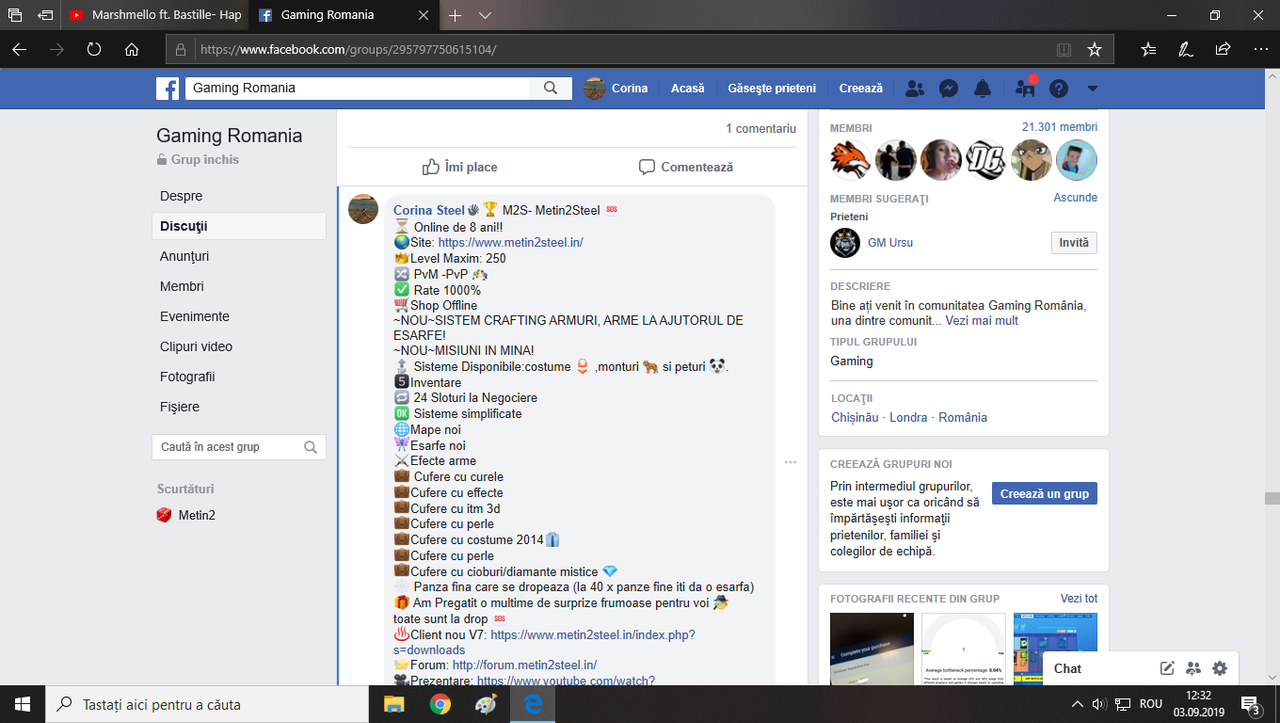Viewport: 1280px width, 723px height.
Task: Click the Facebook search field
Action: (x=356, y=88)
